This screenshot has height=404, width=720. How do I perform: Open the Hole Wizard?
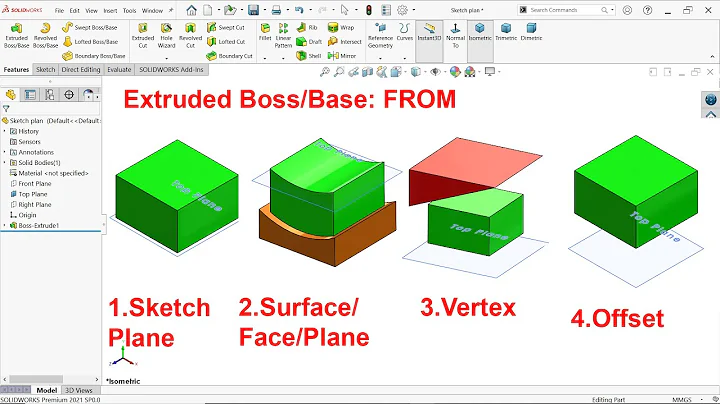(166, 35)
